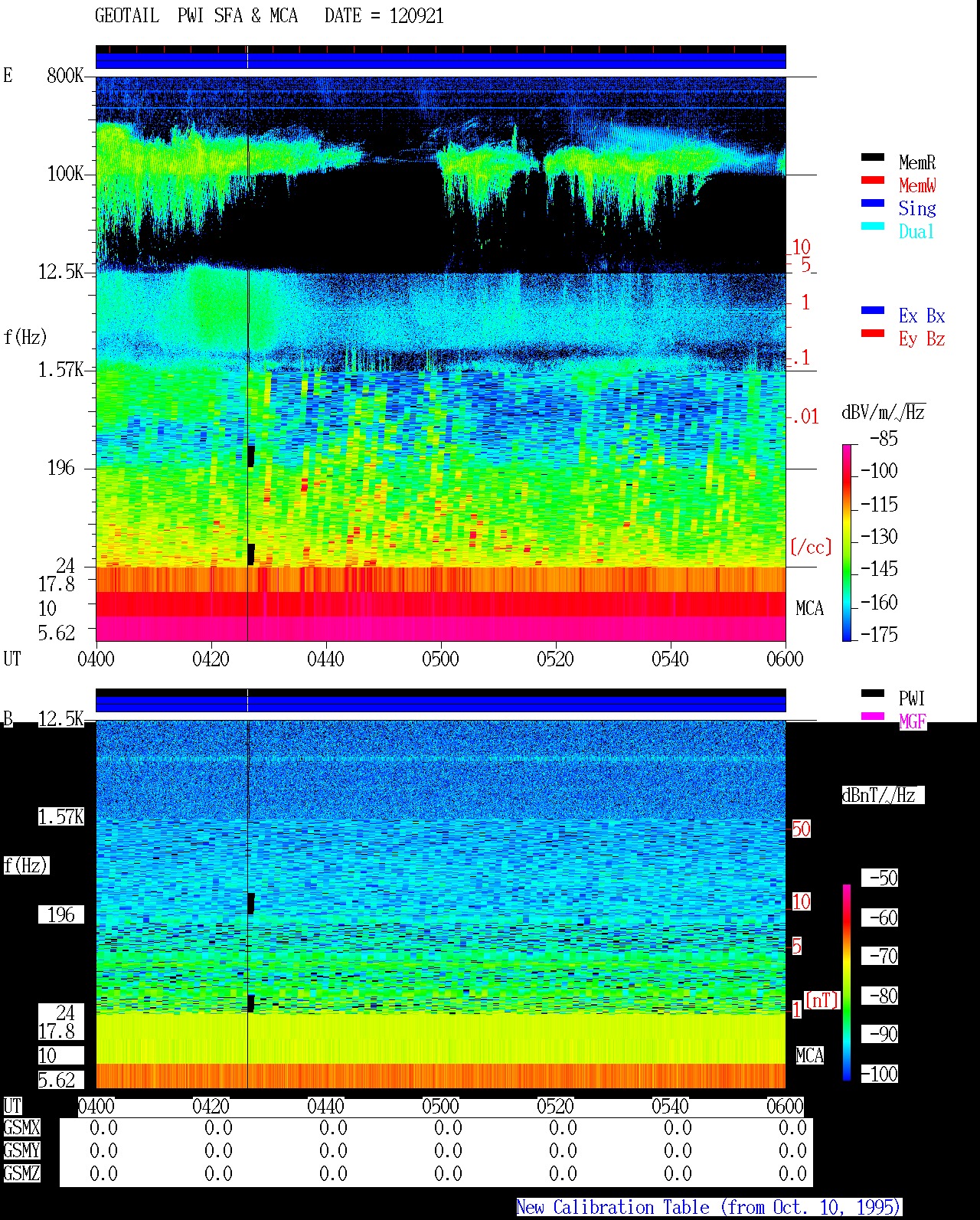
Task: Click the black marker near 196 Hz in B panel
Action: coord(250,903)
